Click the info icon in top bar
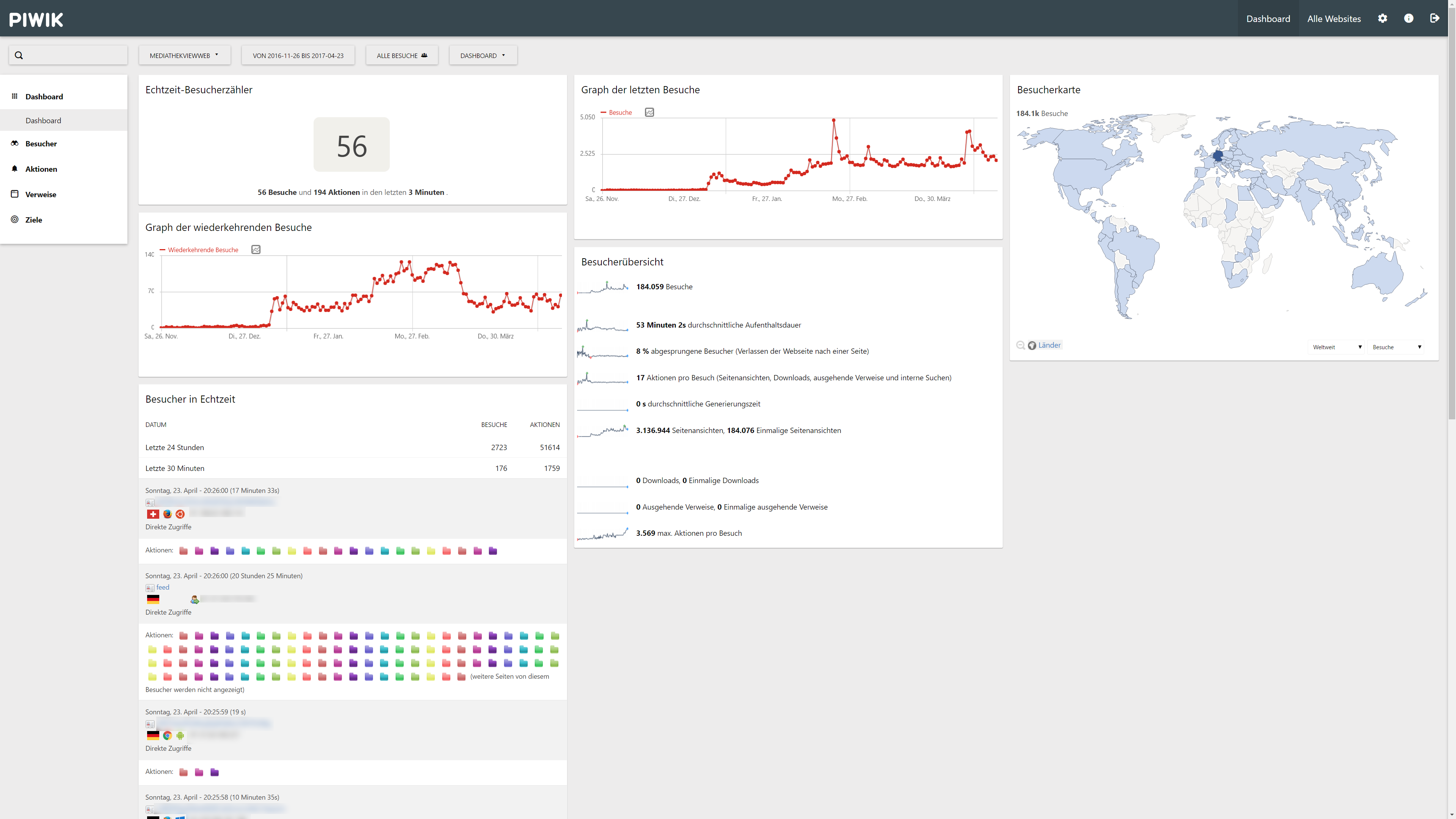Screen dimensions: 1456x819 (x=1409, y=18)
